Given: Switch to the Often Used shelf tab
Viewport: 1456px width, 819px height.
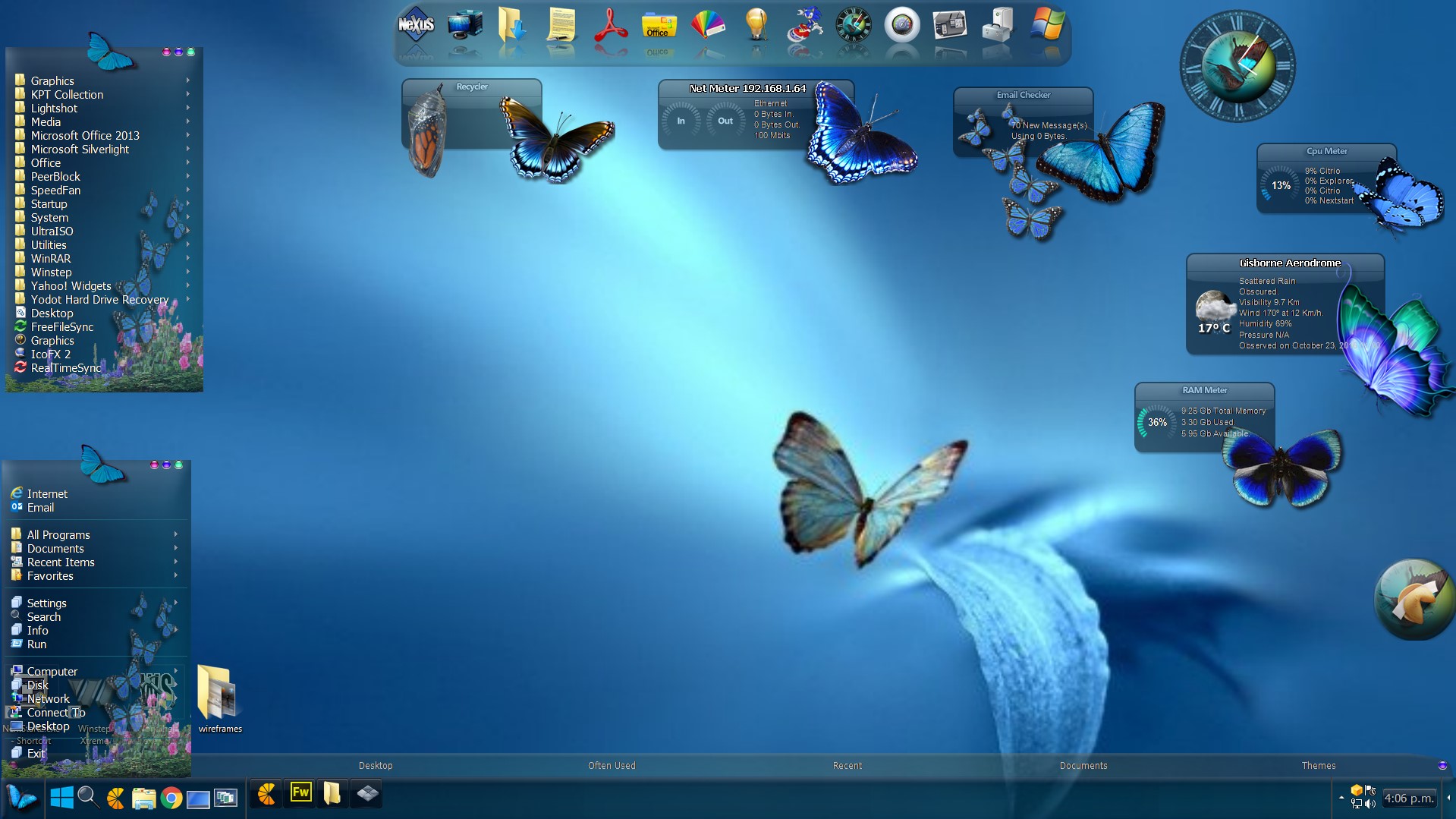Looking at the screenshot, I should [x=612, y=766].
